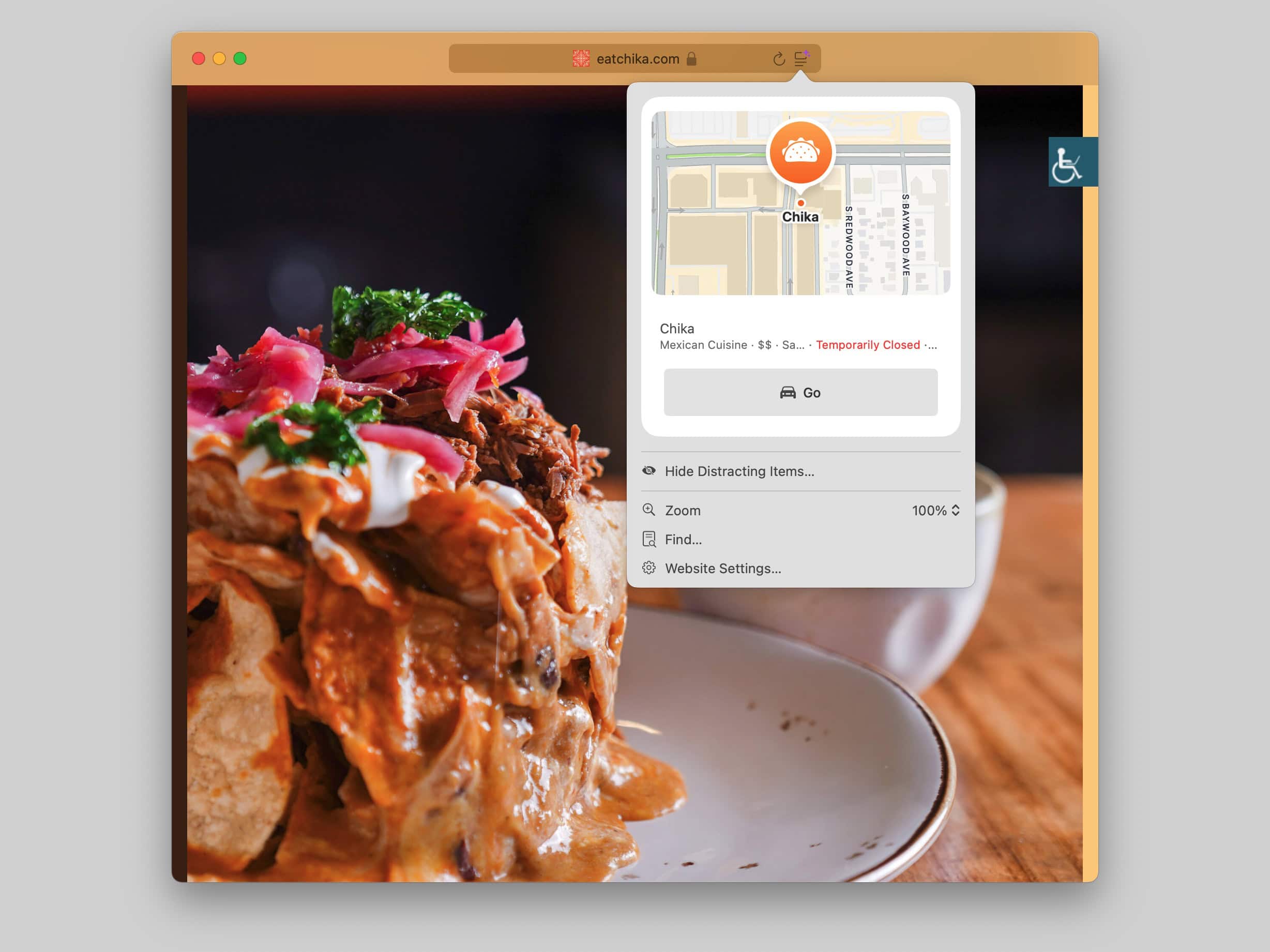Click the Chika restaurant name heading
The height and width of the screenshot is (952, 1270).
coord(677,329)
